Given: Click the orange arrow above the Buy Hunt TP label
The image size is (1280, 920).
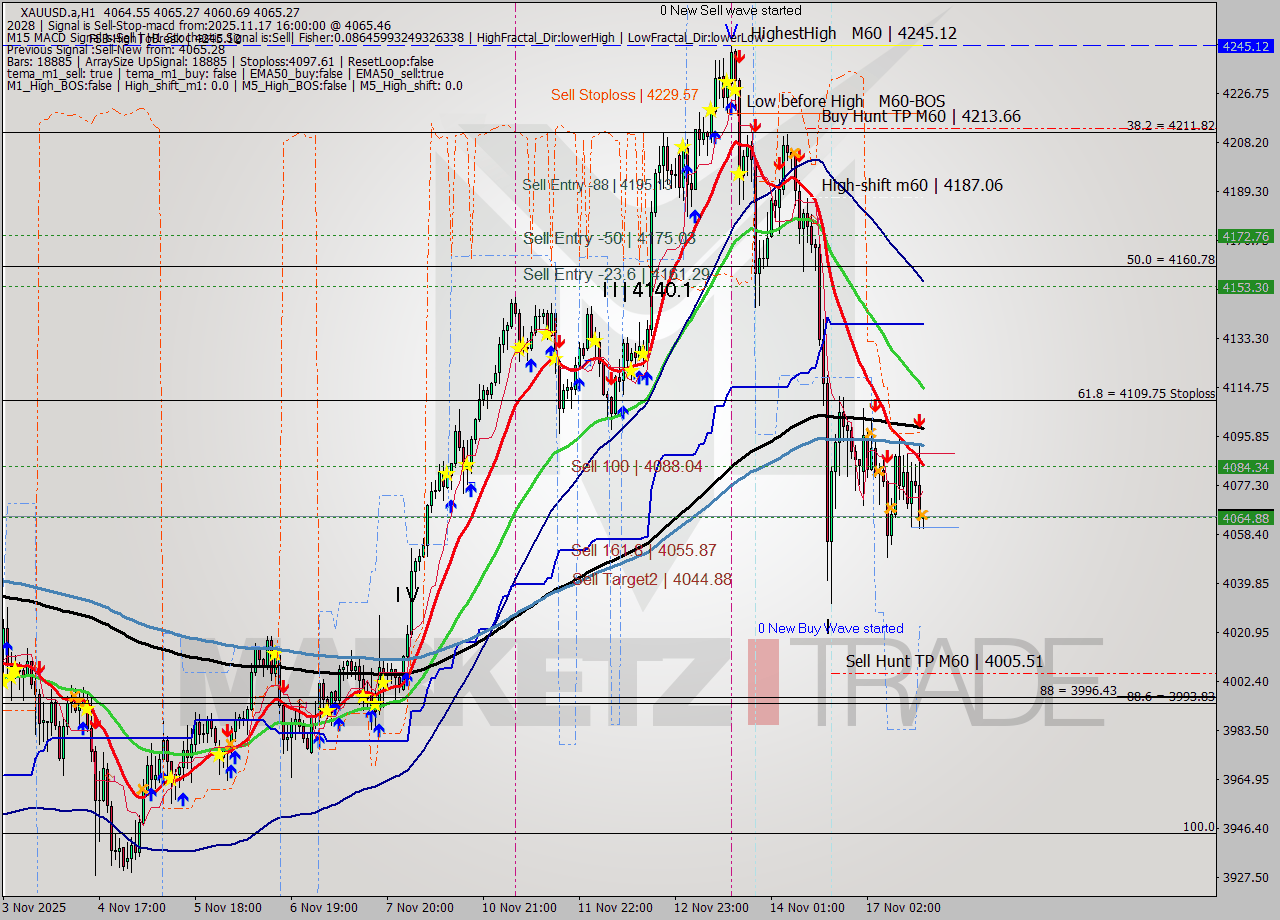Looking at the screenshot, I should pos(795,153).
